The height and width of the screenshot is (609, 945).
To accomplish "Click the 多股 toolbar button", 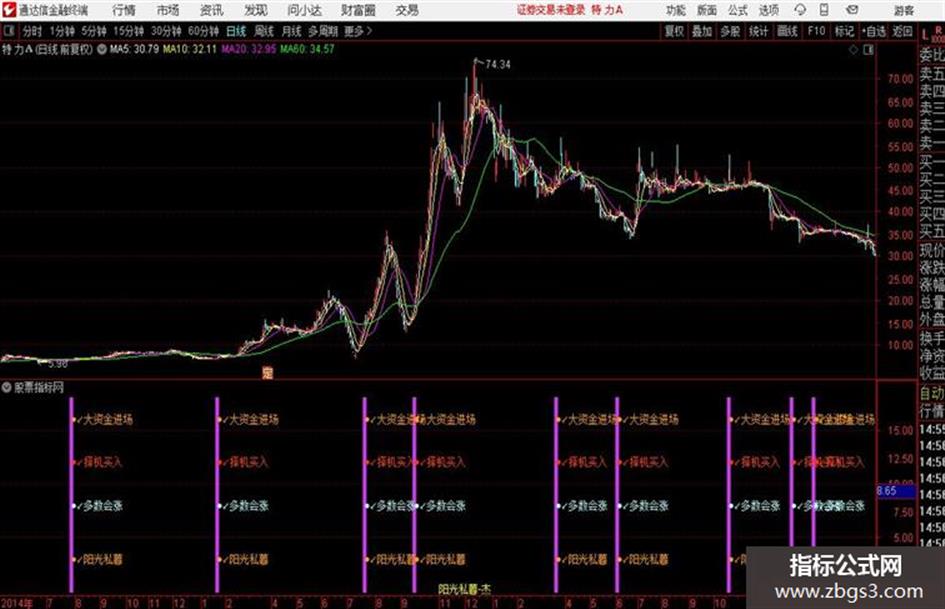I will pos(730,31).
